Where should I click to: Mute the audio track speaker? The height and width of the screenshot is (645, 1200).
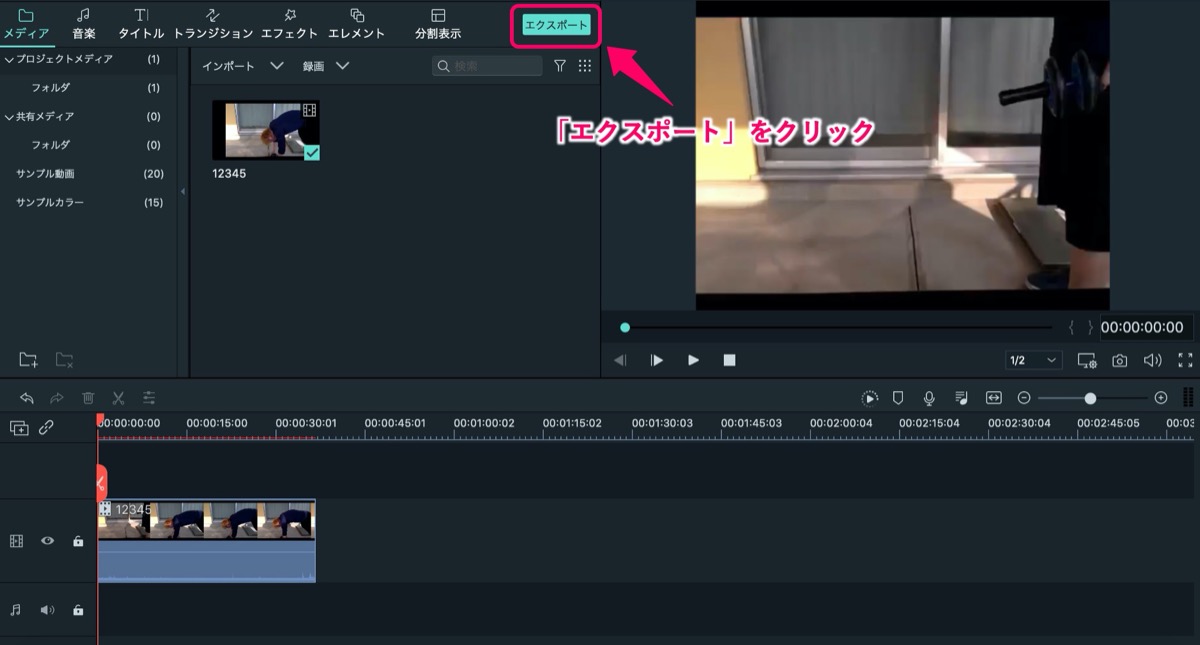click(47, 610)
